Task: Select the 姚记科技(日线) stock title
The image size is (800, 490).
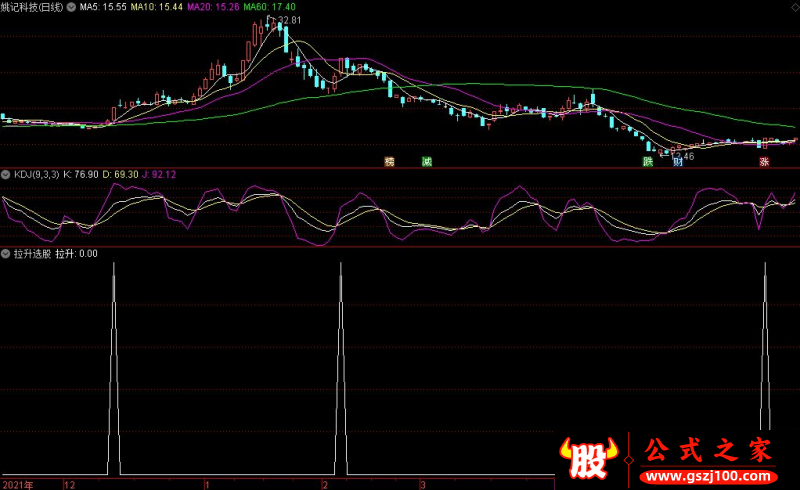Action: coord(32,7)
